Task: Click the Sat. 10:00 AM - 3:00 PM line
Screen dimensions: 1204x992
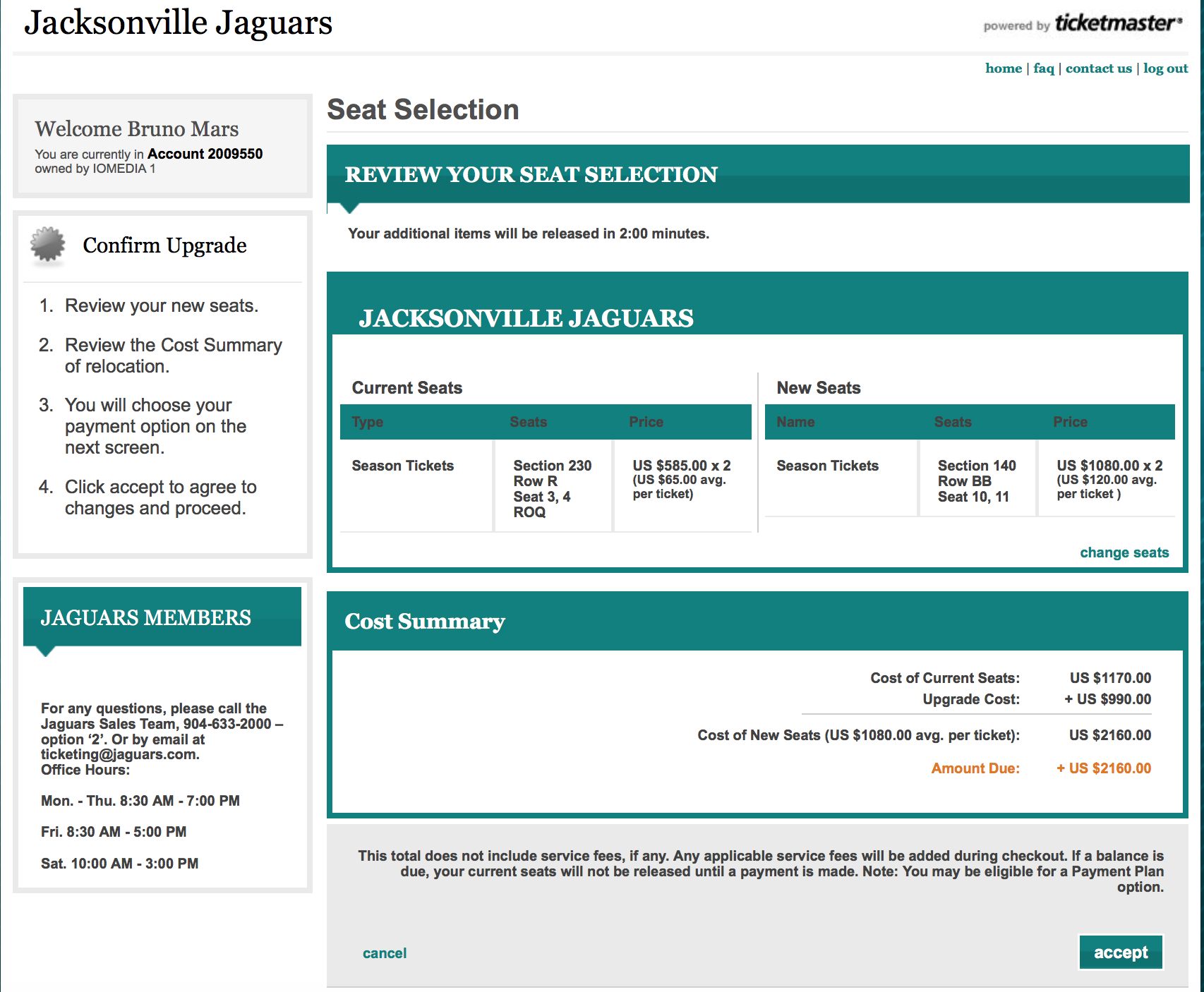Action: click(x=119, y=864)
